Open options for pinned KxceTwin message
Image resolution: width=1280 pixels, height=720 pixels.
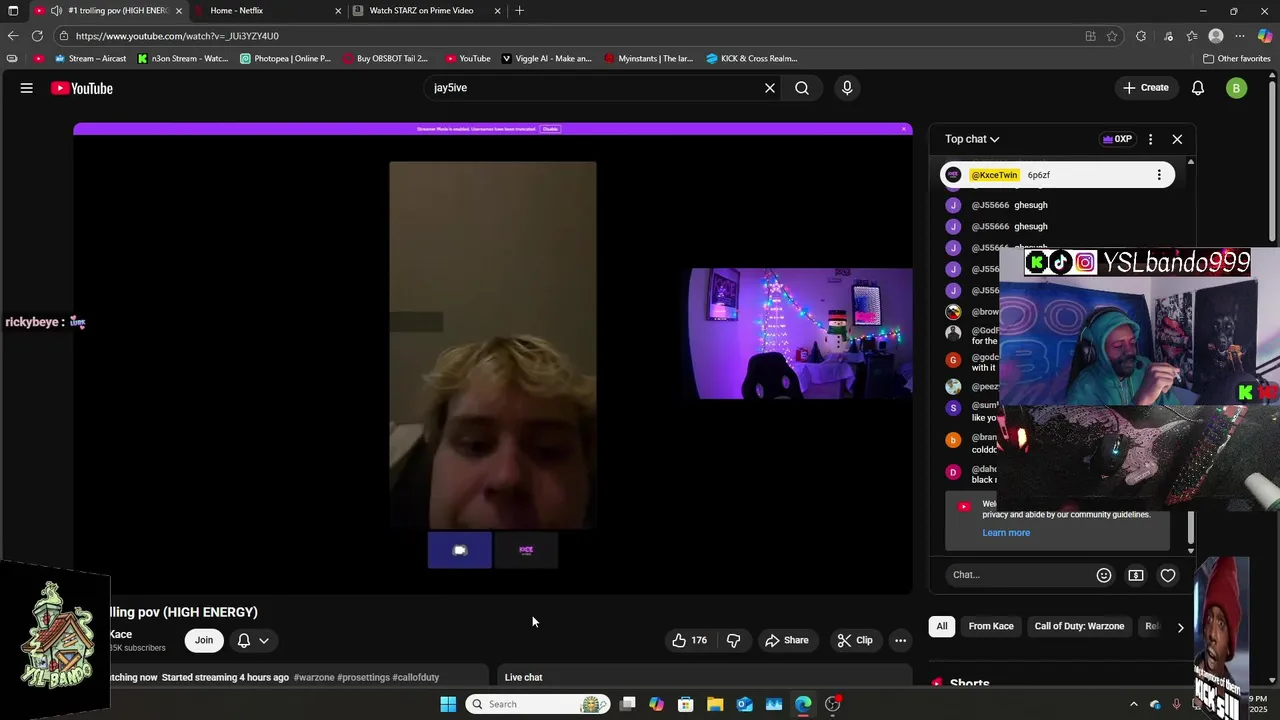1159,175
